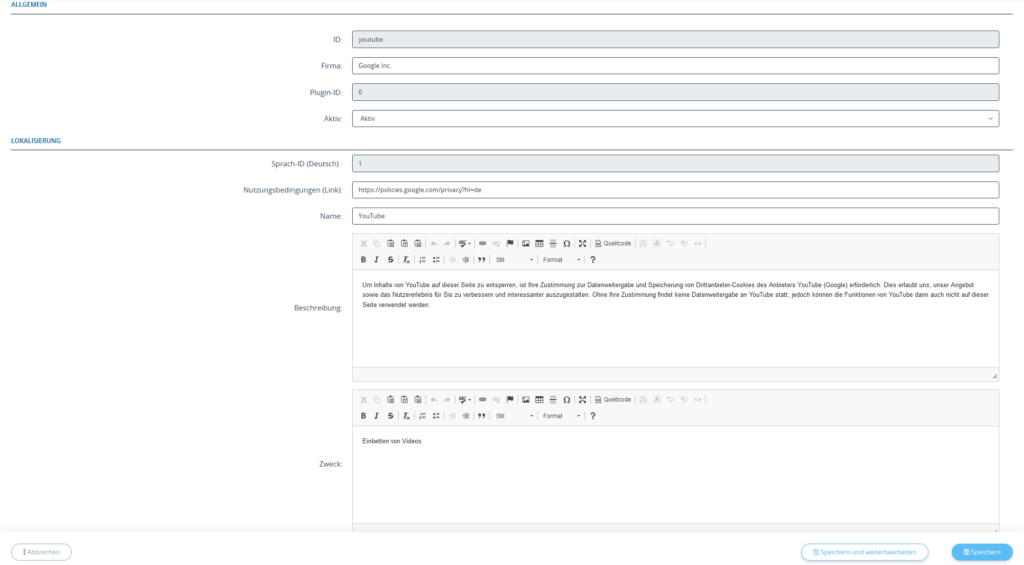Paste into the Beschreibung editor
The height and width of the screenshot is (565, 1024).
[391, 244]
